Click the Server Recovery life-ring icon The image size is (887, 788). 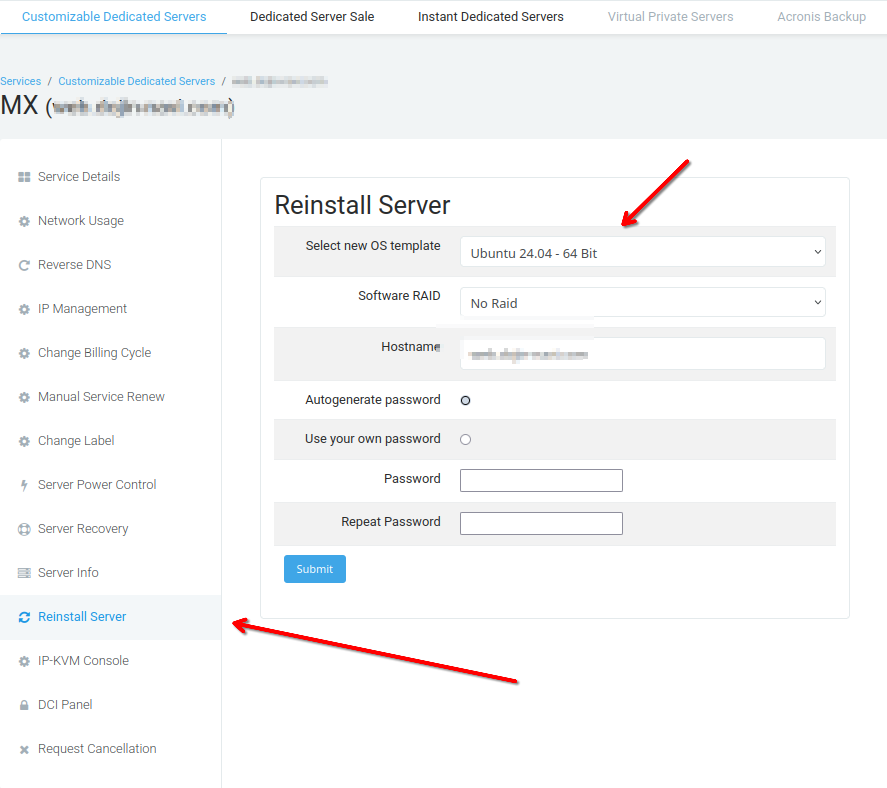pos(24,528)
